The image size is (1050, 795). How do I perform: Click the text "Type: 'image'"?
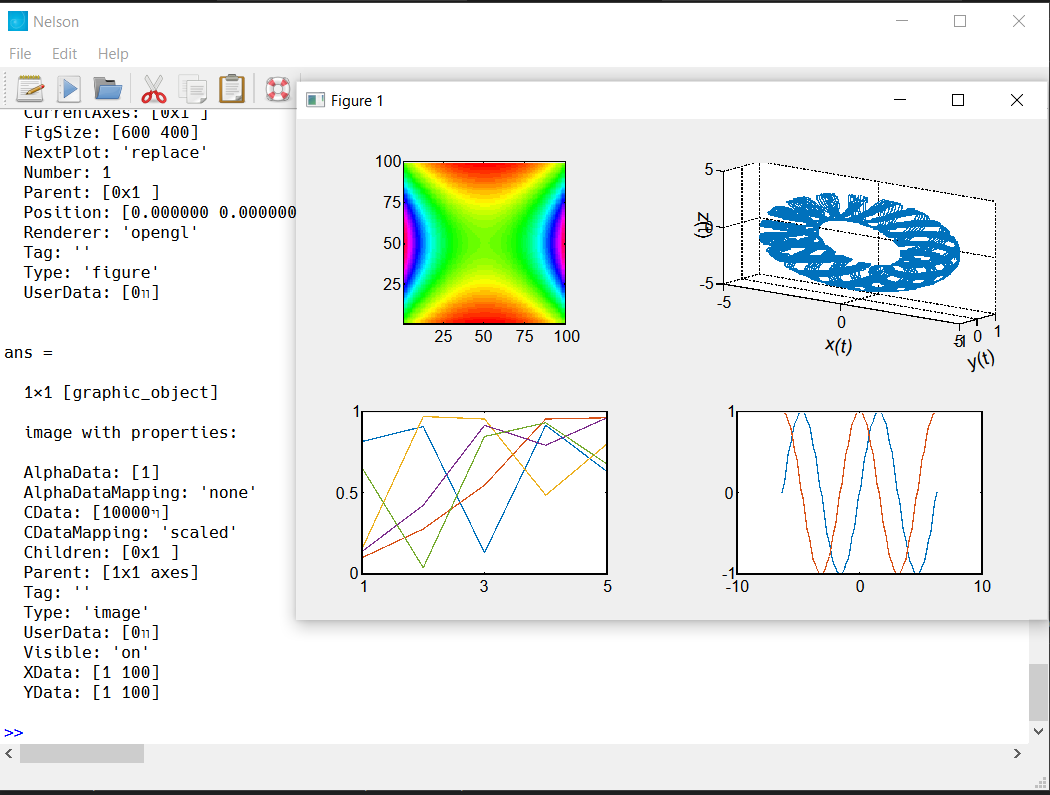86,613
